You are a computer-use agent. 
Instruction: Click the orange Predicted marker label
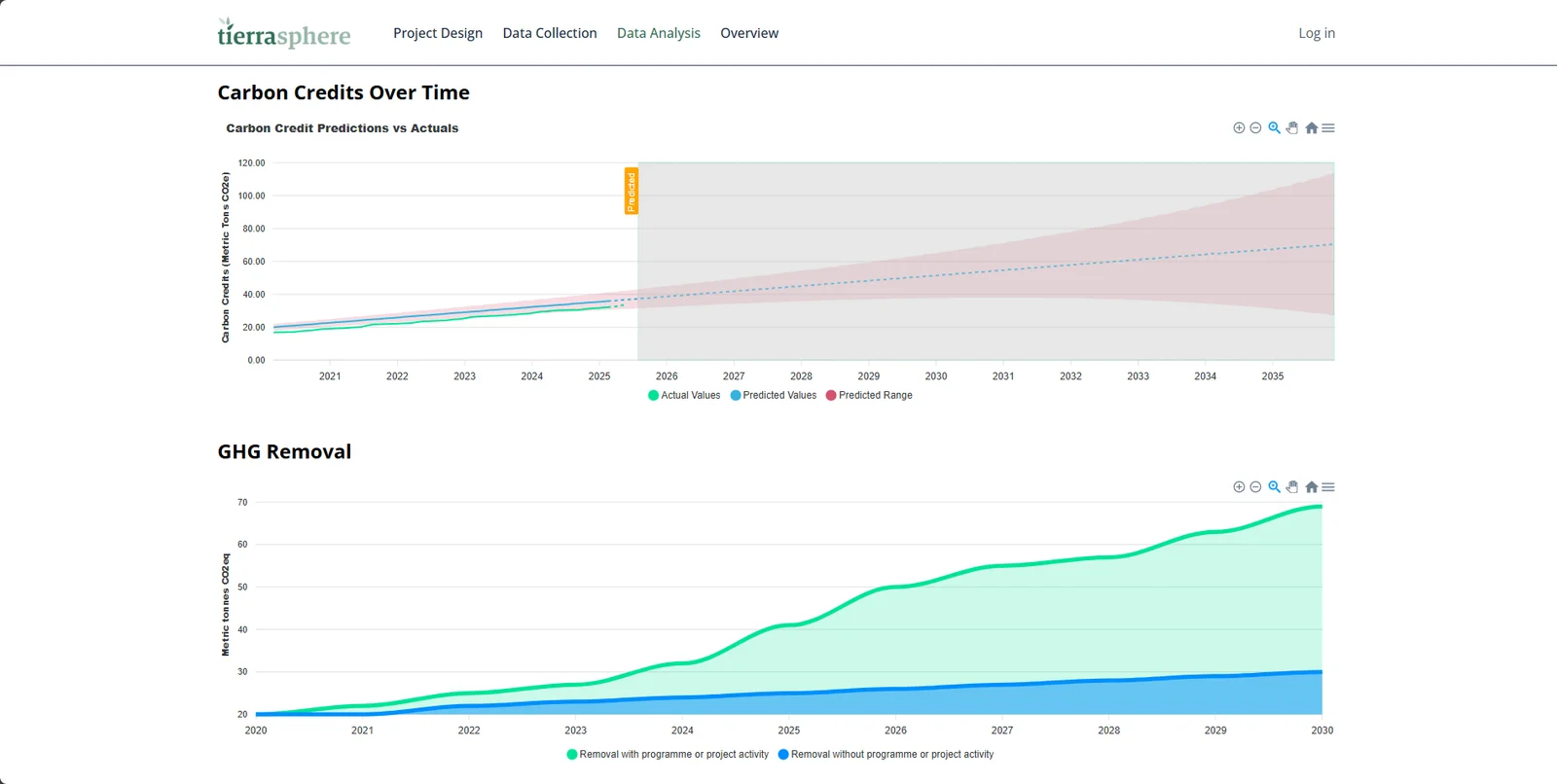click(632, 191)
